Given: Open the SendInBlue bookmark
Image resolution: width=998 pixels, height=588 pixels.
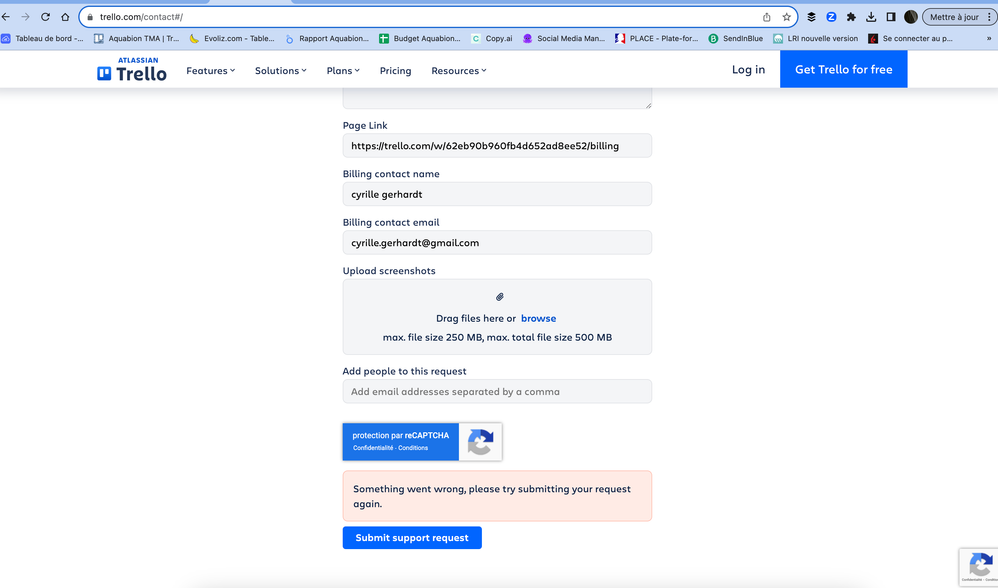Looking at the screenshot, I should (x=736, y=39).
